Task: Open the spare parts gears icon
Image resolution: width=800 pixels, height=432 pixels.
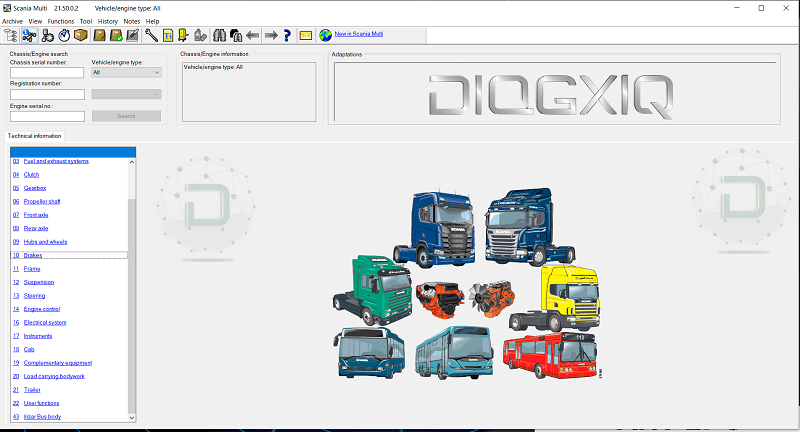Action: click(x=47, y=35)
